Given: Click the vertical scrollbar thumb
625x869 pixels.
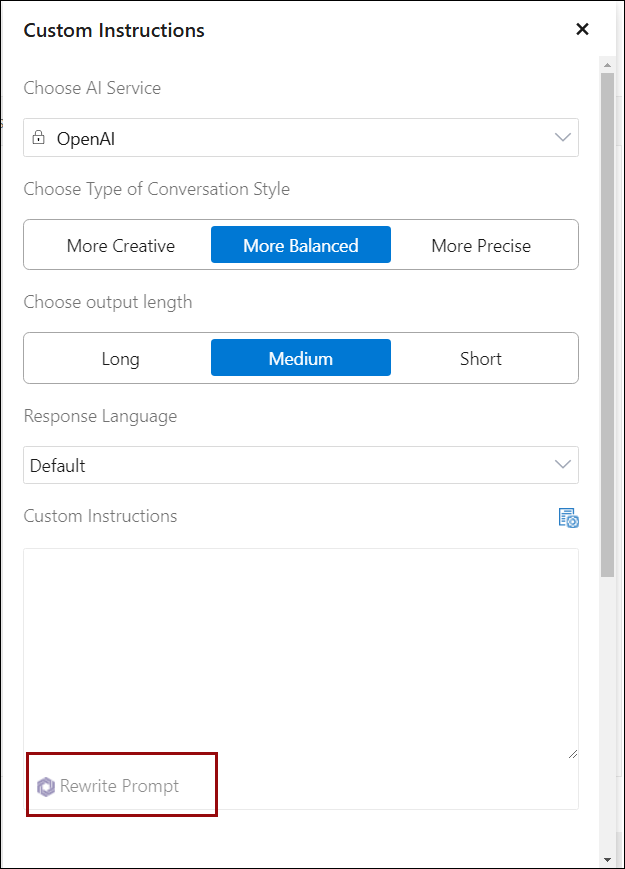Looking at the screenshot, I should (607, 325).
